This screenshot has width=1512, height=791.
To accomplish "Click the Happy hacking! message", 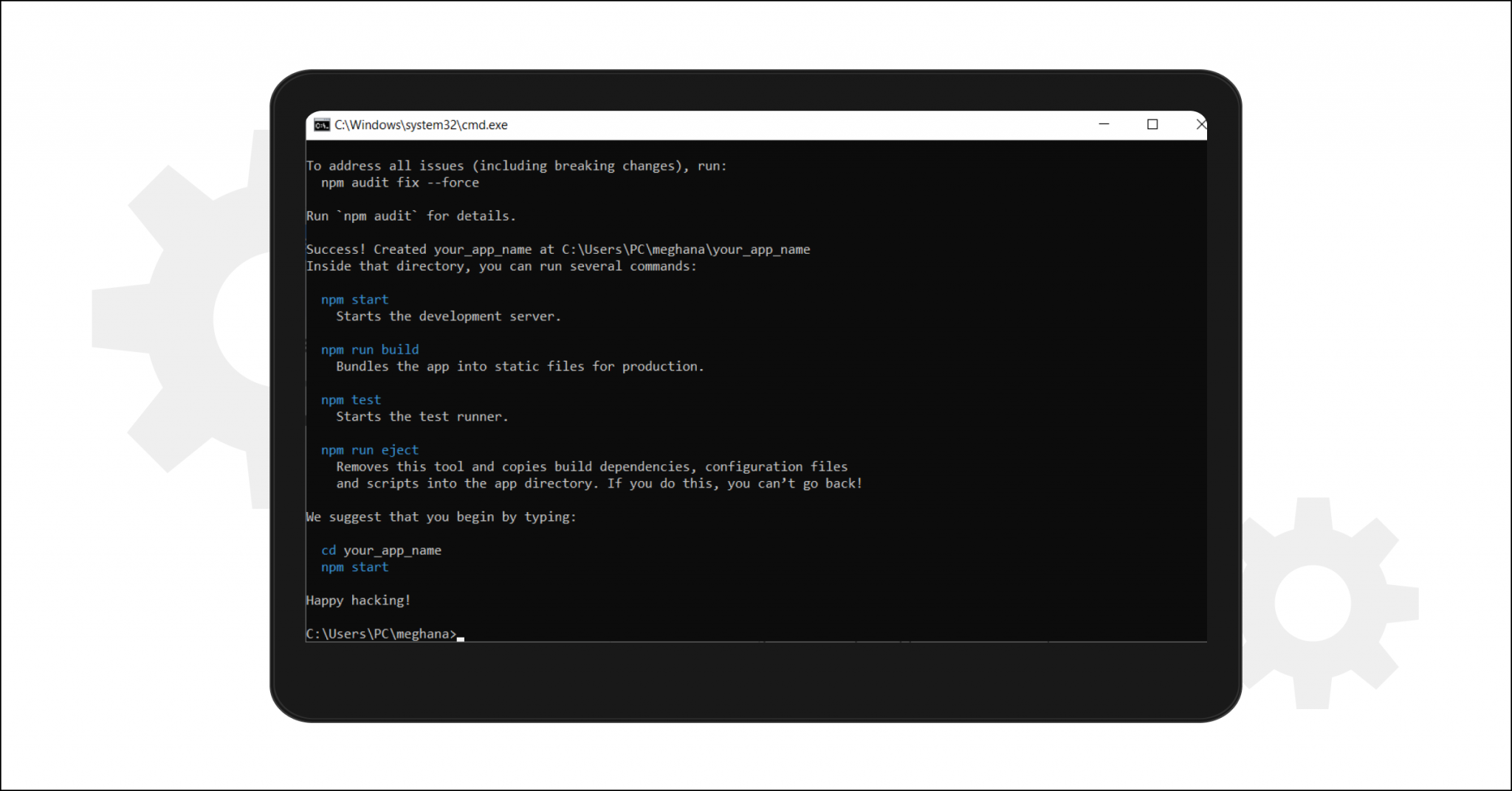I will coord(358,600).
